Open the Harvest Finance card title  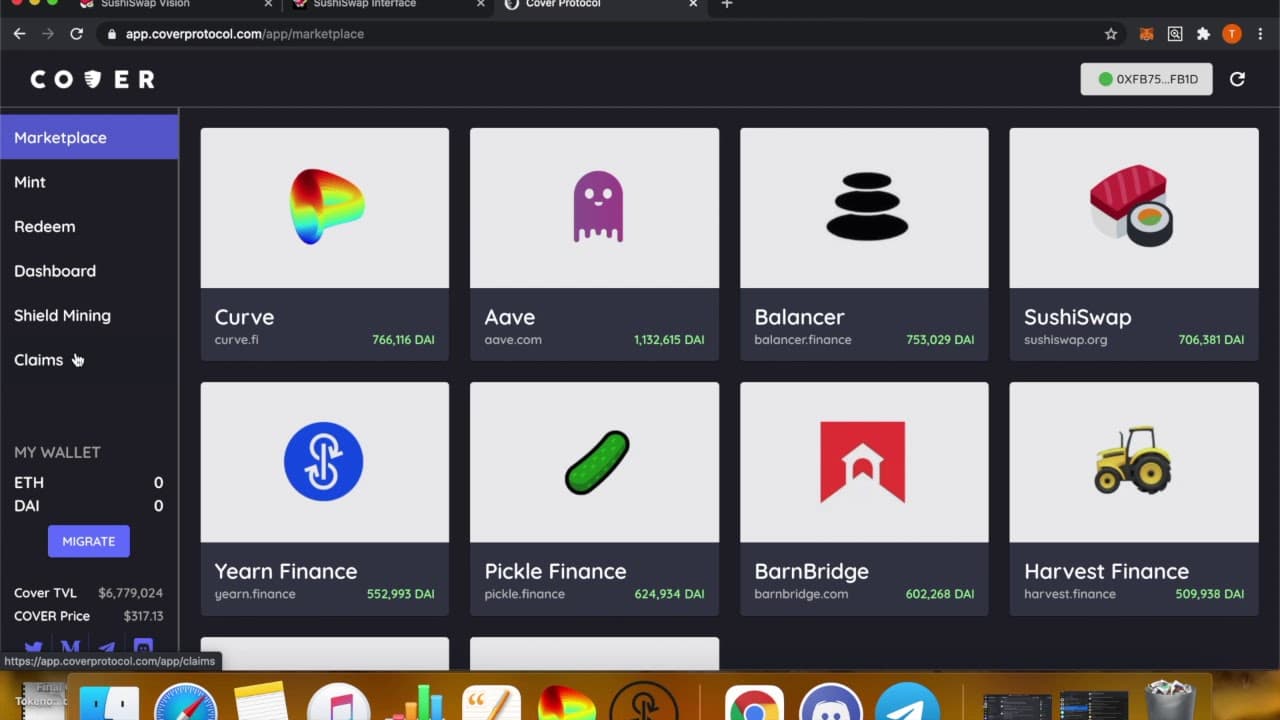point(1107,571)
